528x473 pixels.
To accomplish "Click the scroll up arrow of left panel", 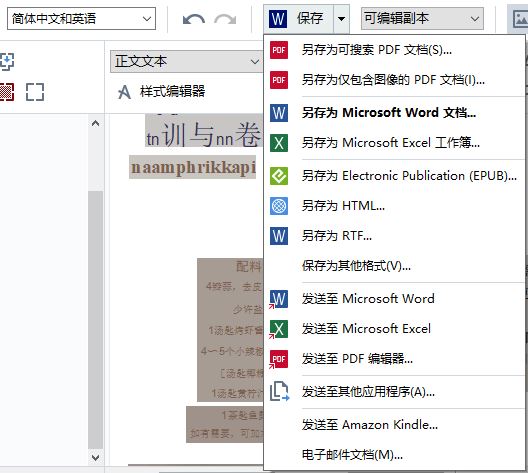I will (96, 124).
